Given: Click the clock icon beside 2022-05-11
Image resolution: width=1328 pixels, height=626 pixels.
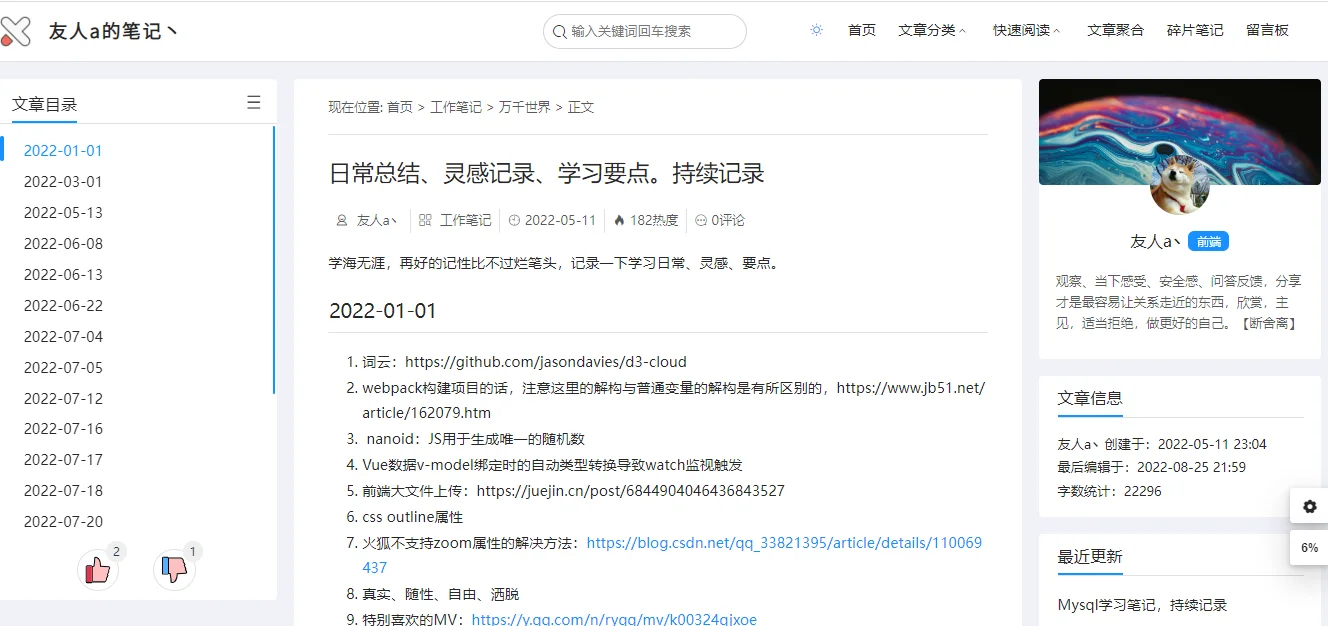Looking at the screenshot, I should [514, 220].
